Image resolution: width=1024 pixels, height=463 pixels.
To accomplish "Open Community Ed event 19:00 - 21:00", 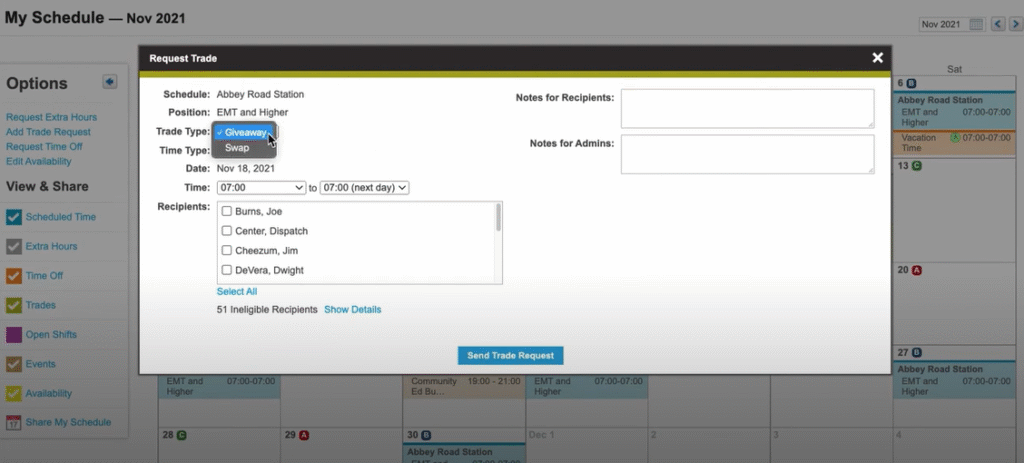I will pos(464,386).
